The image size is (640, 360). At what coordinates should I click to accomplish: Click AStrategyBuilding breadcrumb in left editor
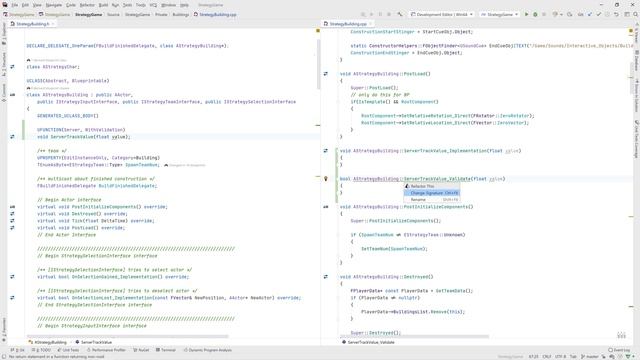pos(47,342)
